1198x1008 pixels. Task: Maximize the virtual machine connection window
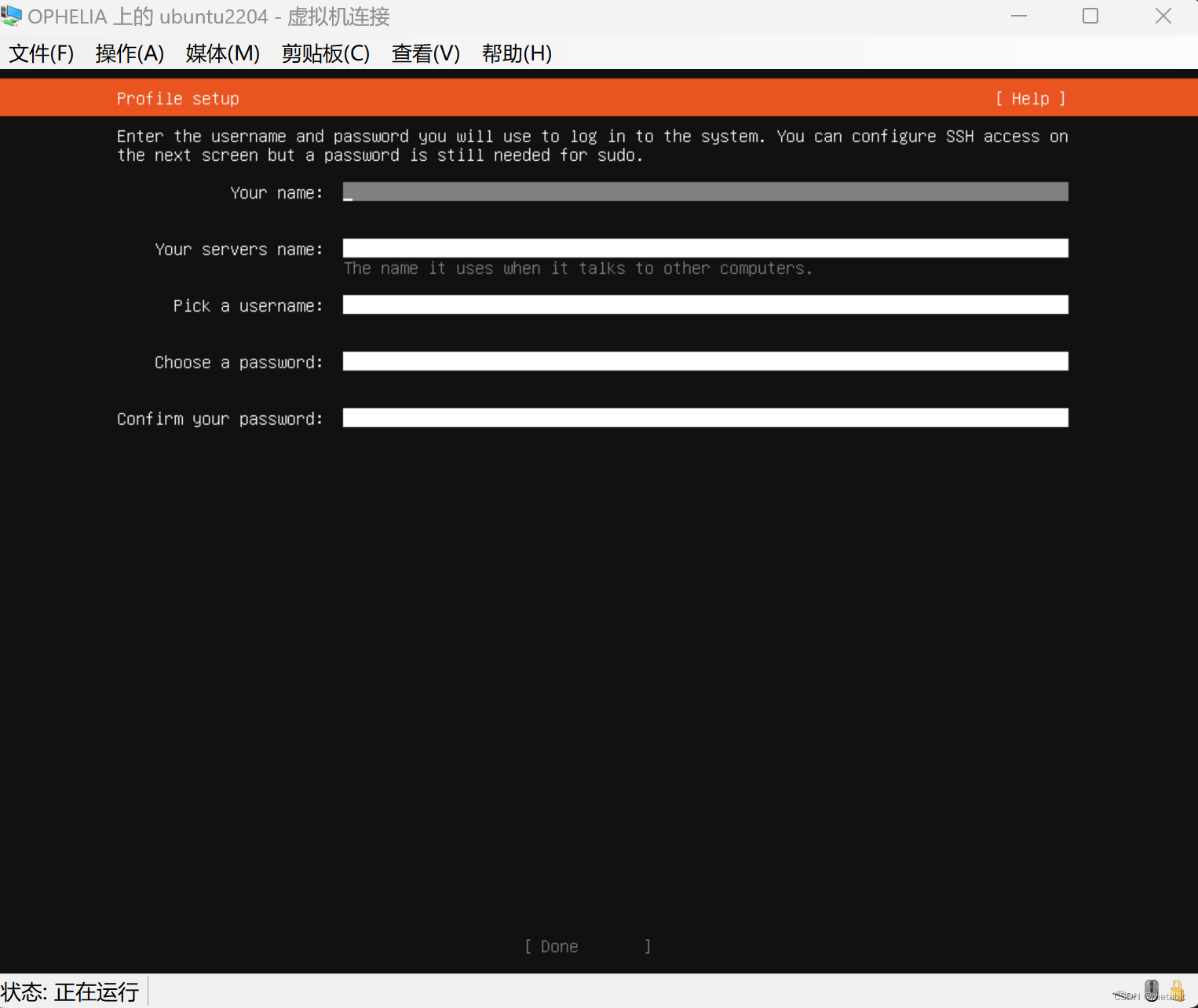tap(1090, 16)
